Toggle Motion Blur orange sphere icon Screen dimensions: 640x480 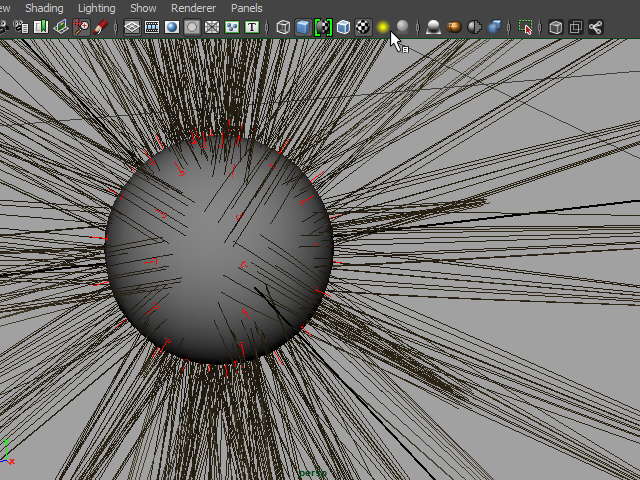tap(454, 27)
